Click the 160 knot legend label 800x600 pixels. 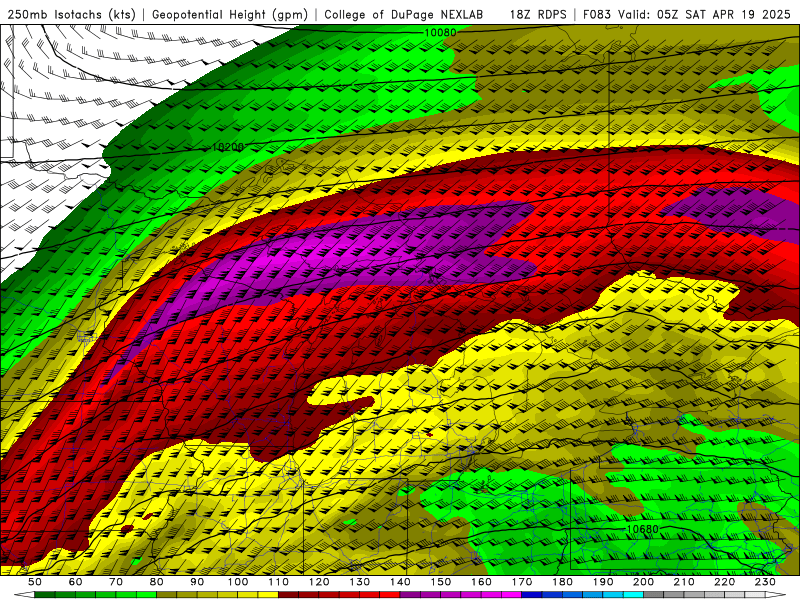click(481, 582)
